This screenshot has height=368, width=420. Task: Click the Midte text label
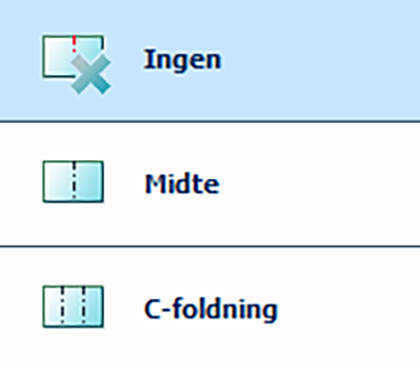point(182,184)
